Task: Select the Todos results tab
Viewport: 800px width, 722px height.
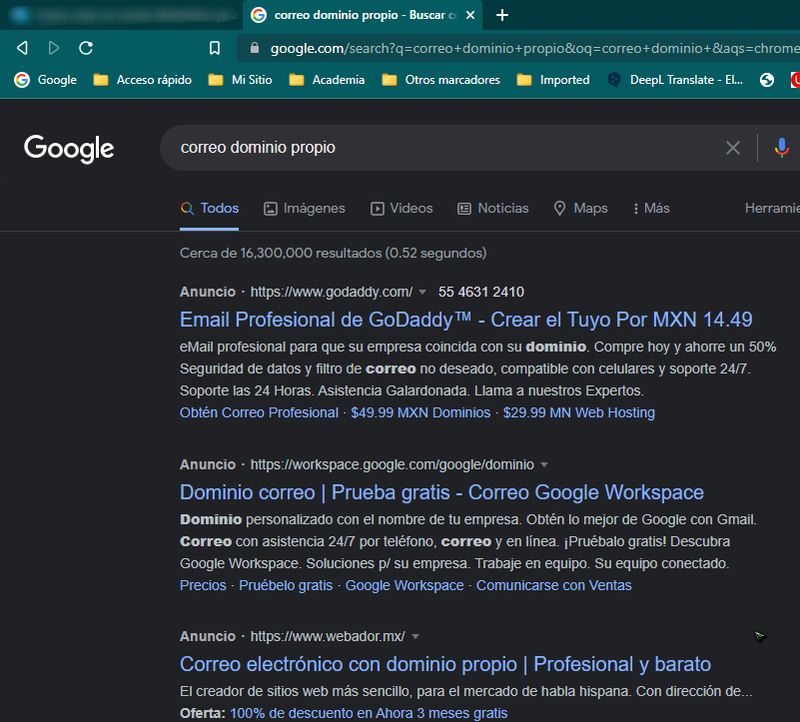Action: (209, 208)
